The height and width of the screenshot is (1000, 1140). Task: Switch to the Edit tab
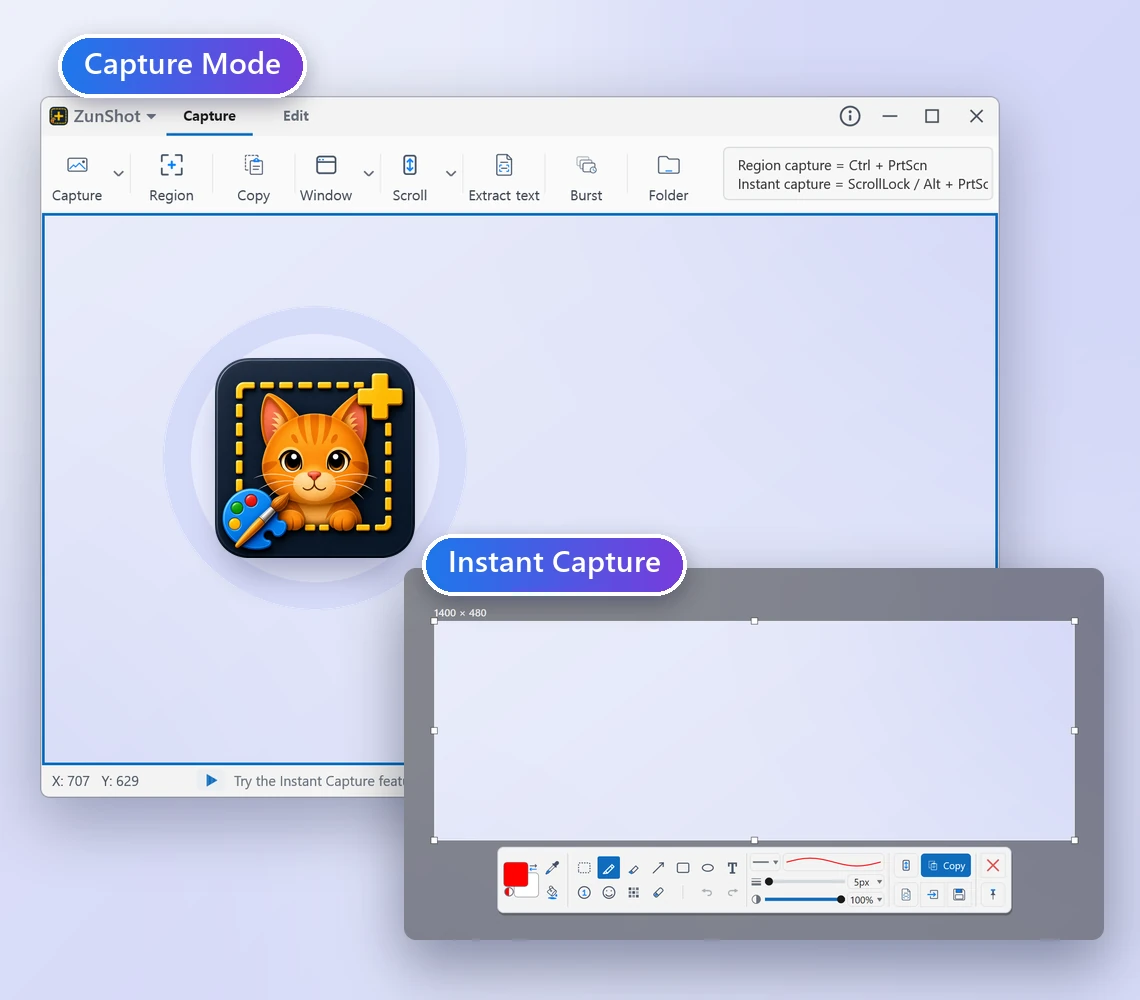tap(296, 116)
